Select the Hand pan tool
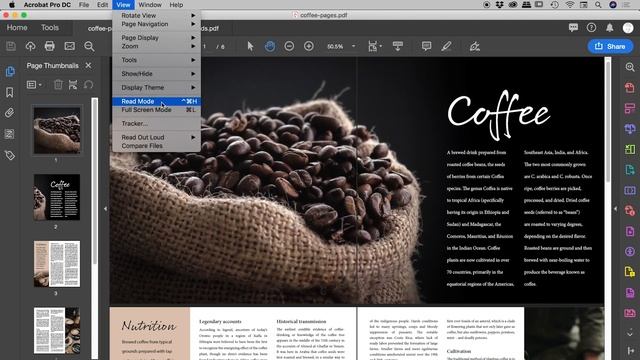The height and width of the screenshot is (360, 640). pos(269,46)
